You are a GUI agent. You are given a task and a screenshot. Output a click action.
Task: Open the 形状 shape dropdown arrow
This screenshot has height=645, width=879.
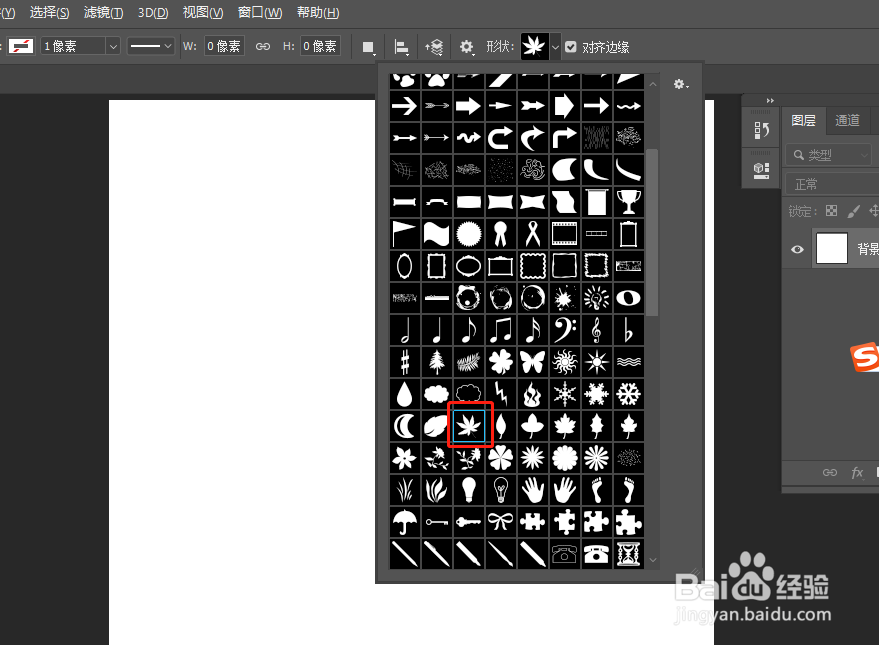553,46
